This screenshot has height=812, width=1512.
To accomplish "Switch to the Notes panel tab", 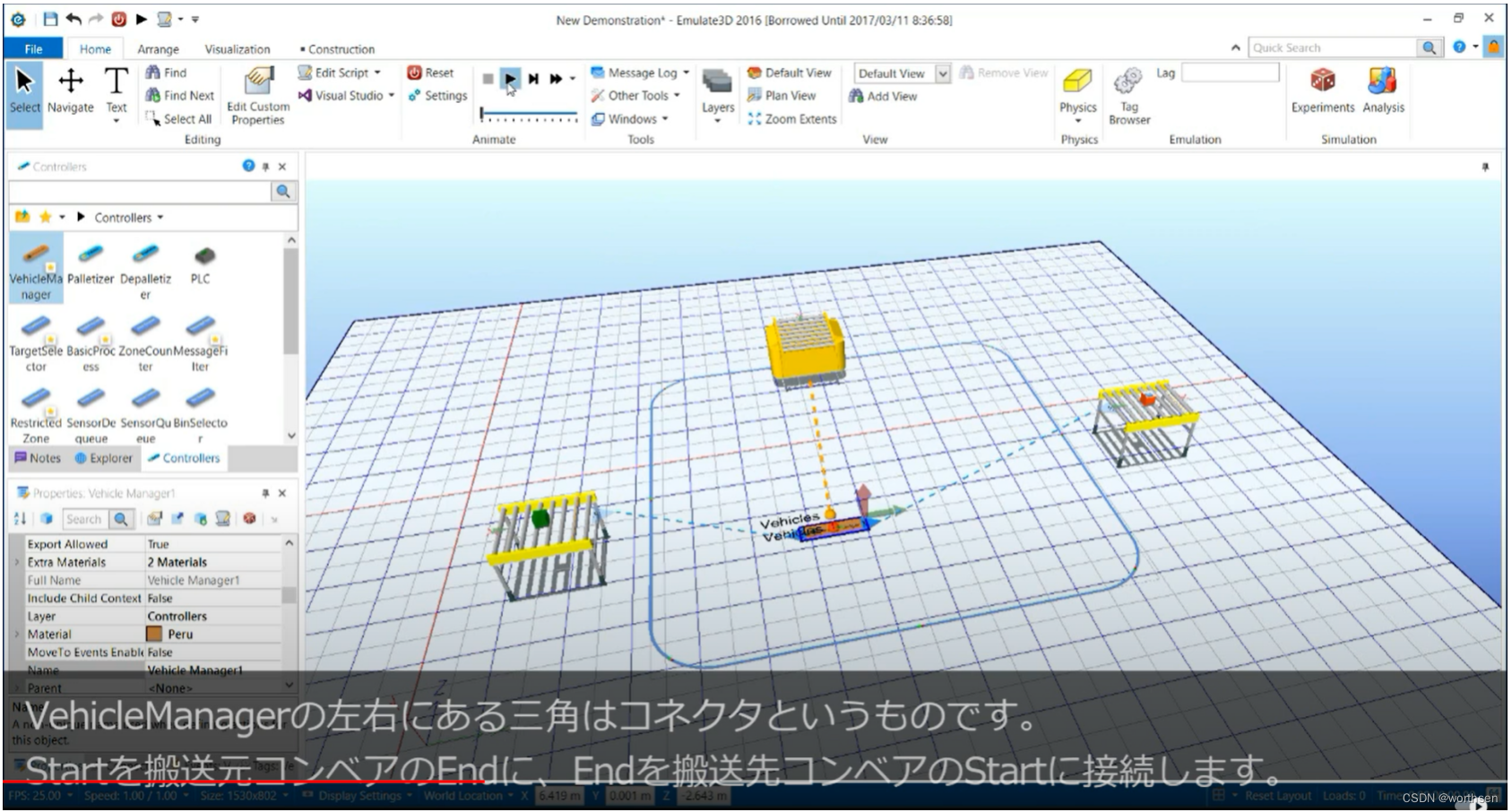I will pos(38,458).
